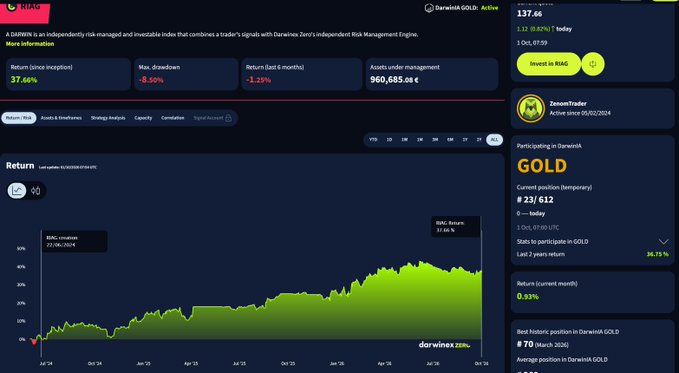Click the 50% y-axis label
This screenshot has height=373, width=679.
tap(21, 249)
